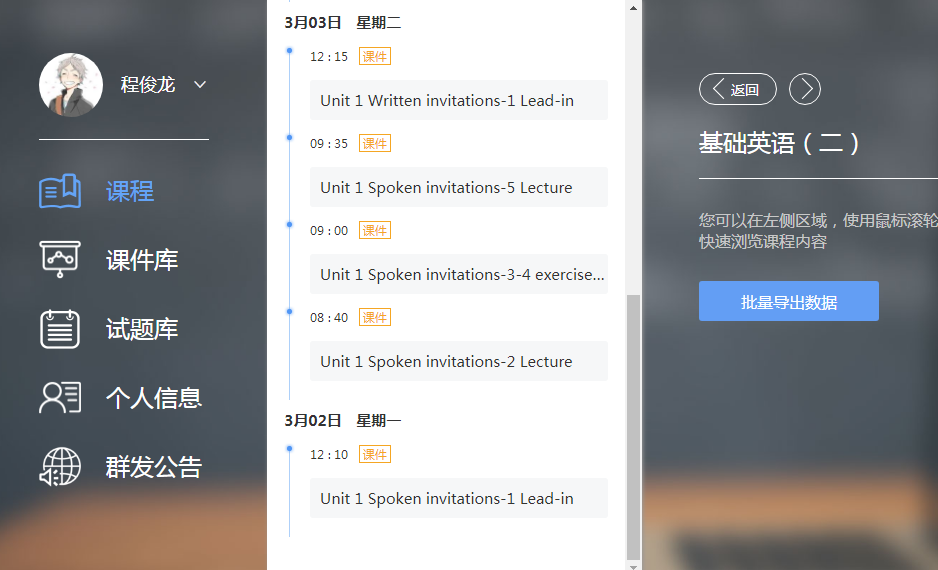
Task: Click the 3月02日 星期一 date header
Action: (x=343, y=420)
